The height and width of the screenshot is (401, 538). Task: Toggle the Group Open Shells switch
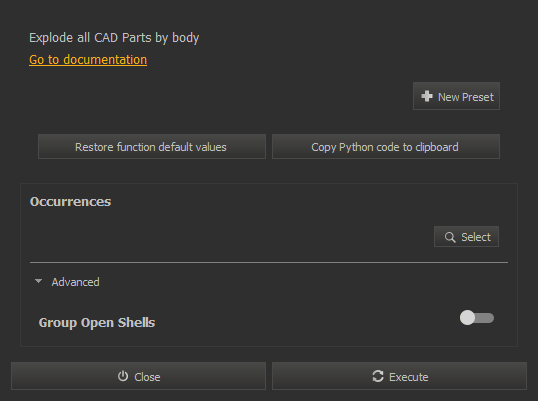click(x=477, y=318)
